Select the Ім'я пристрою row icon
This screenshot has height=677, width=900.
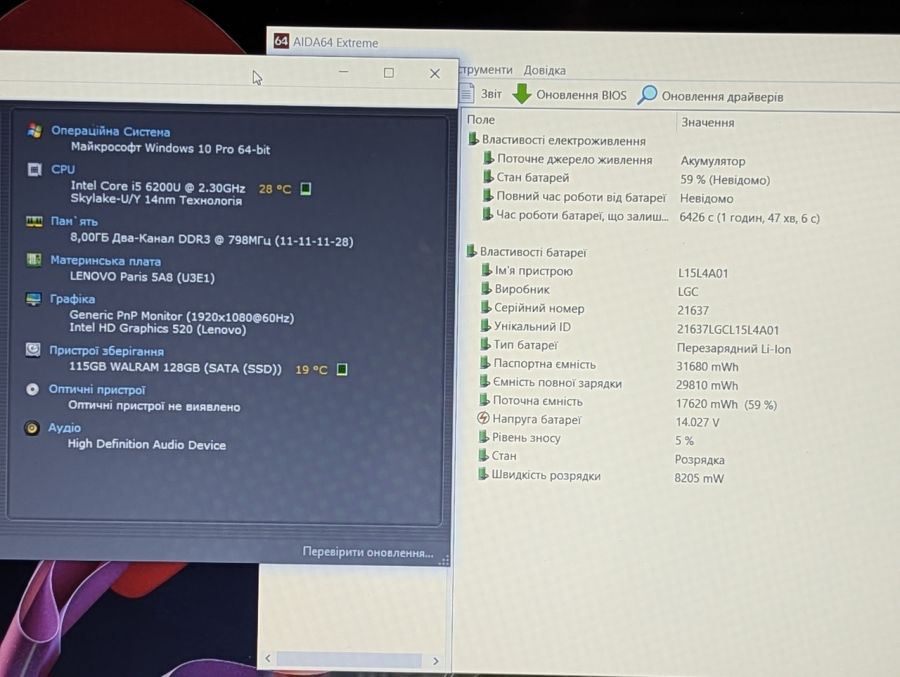pyautogui.click(x=486, y=269)
